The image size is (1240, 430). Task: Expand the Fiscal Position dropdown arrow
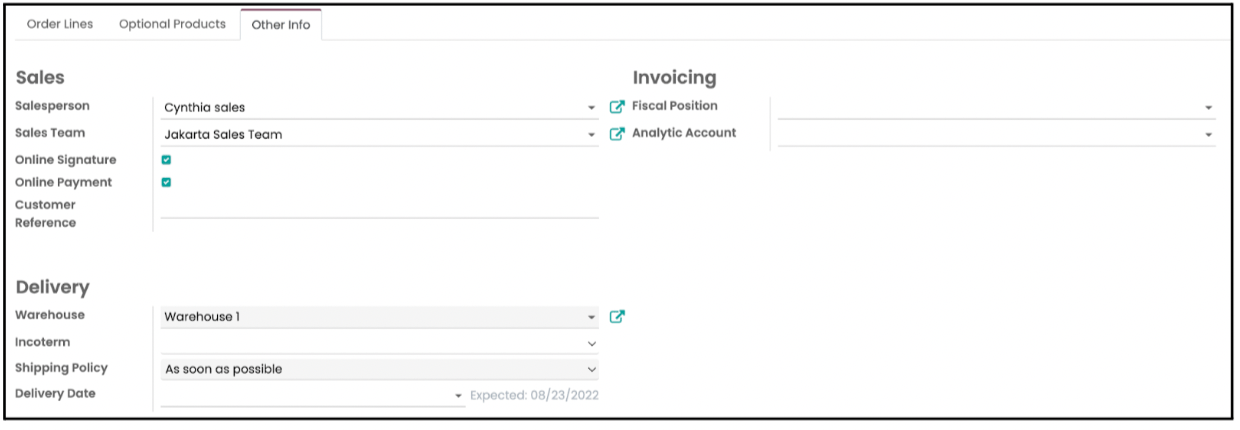pyautogui.click(x=1208, y=108)
